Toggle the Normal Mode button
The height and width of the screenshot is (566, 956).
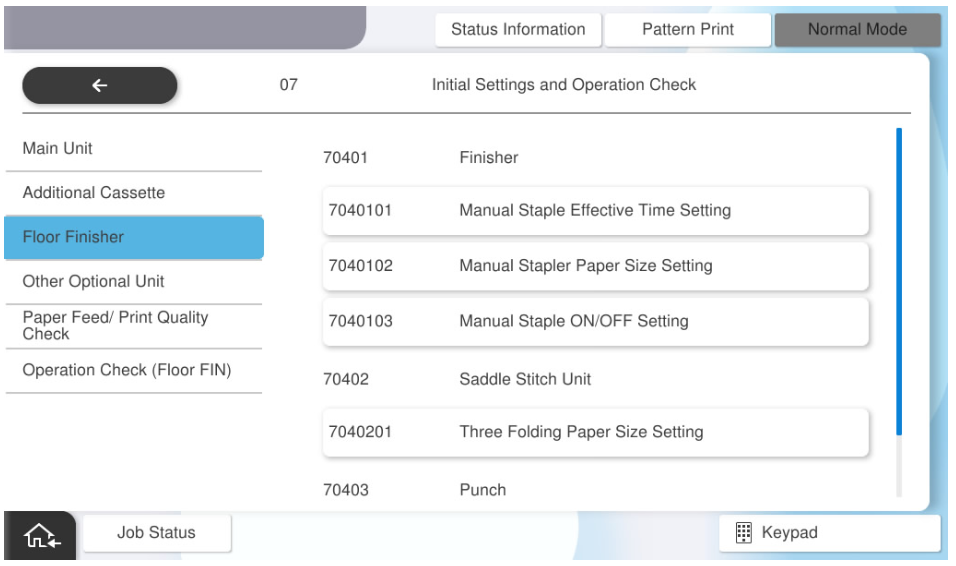tap(856, 30)
